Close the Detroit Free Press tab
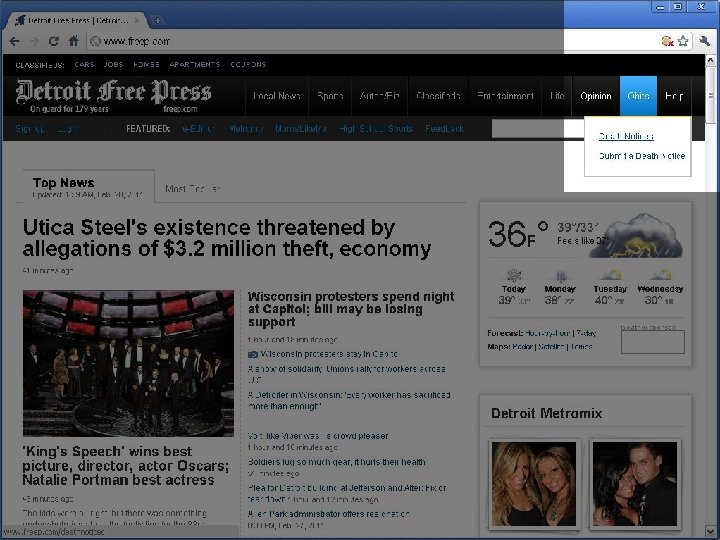The width and height of the screenshot is (720, 540). click(x=137, y=20)
